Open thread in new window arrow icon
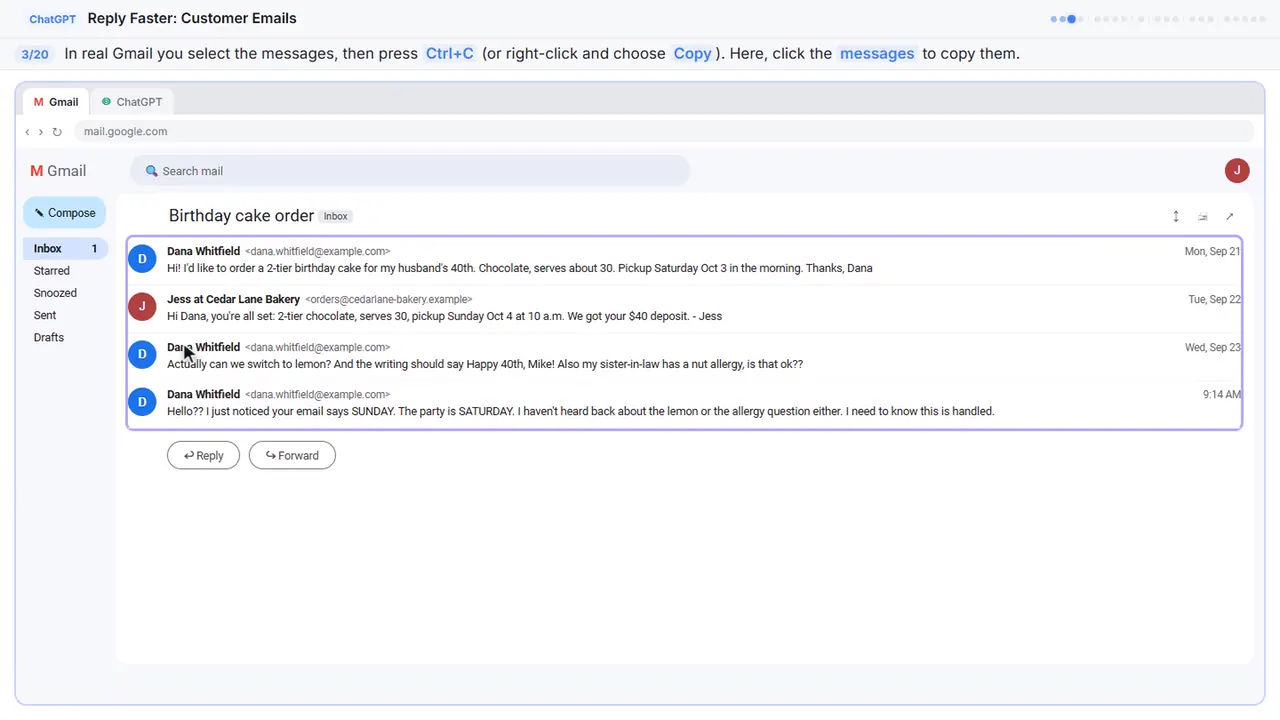This screenshot has height=720, width=1280. coord(1230,216)
